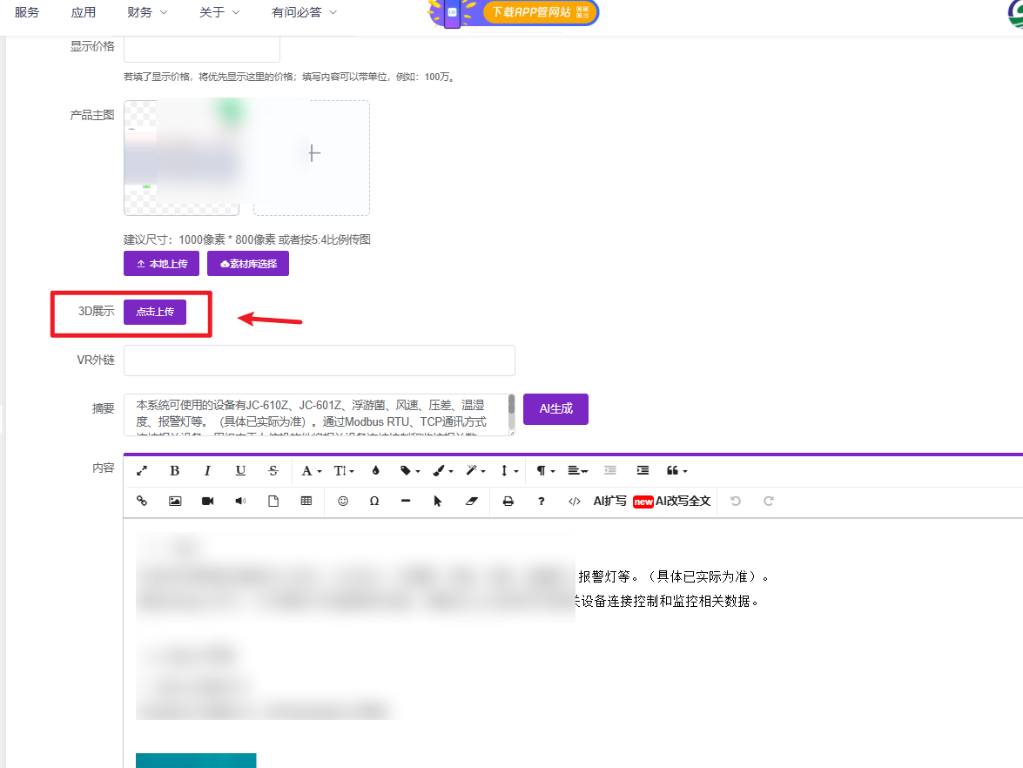The image size is (1023, 768).
Task: Open 关于 menu
Action: pos(219,12)
